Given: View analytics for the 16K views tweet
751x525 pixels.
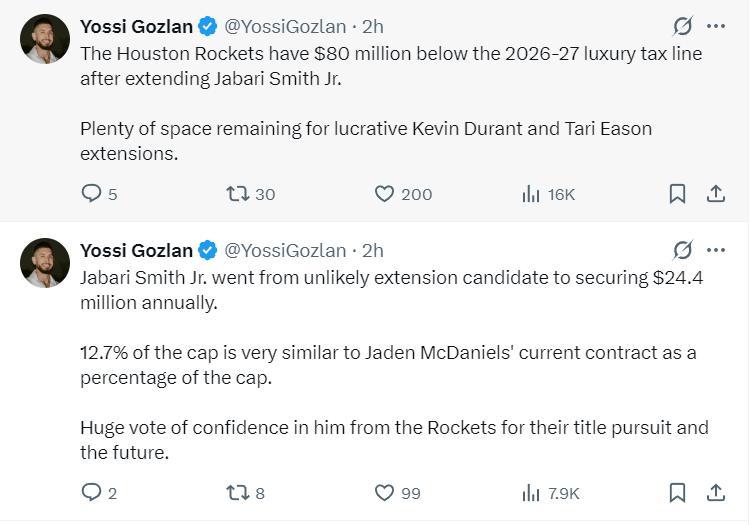Looking at the screenshot, I should pos(531,194).
